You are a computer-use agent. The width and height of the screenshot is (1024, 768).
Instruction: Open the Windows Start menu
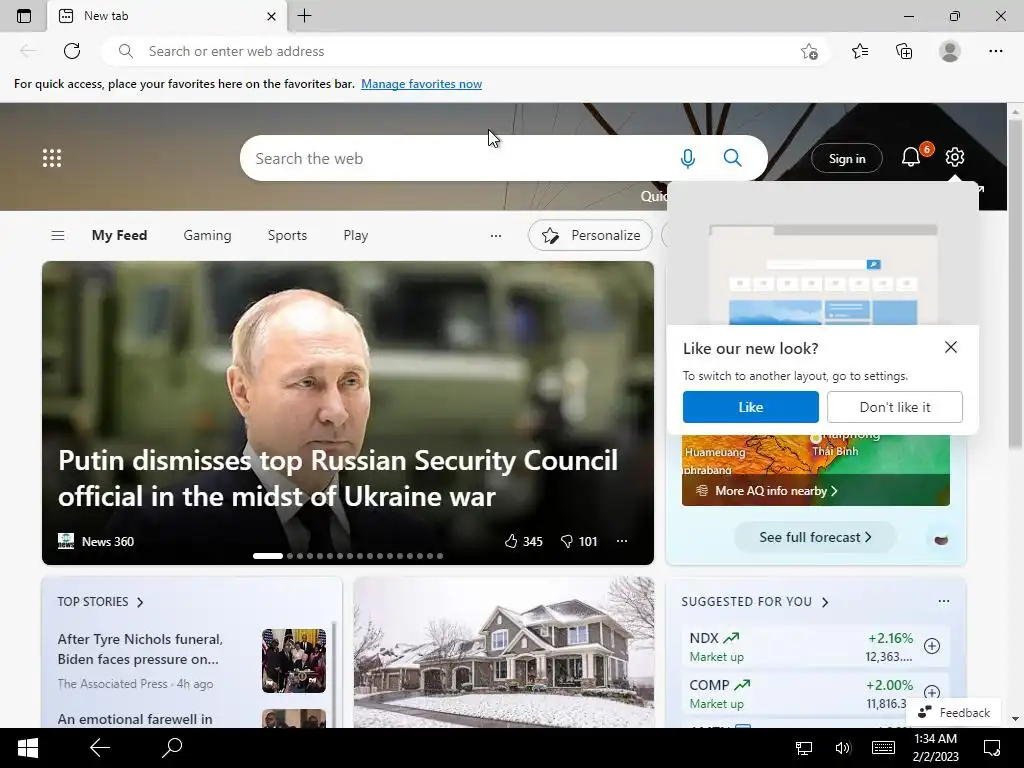27,748
